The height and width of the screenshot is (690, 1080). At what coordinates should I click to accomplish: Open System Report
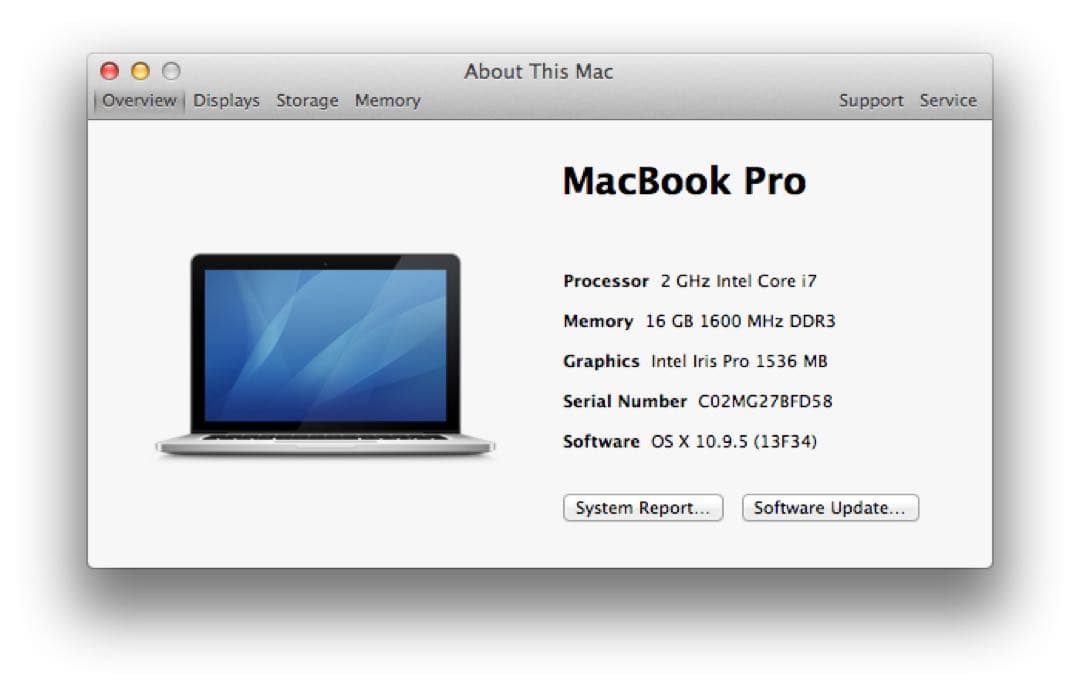click(x=643, y=508)
